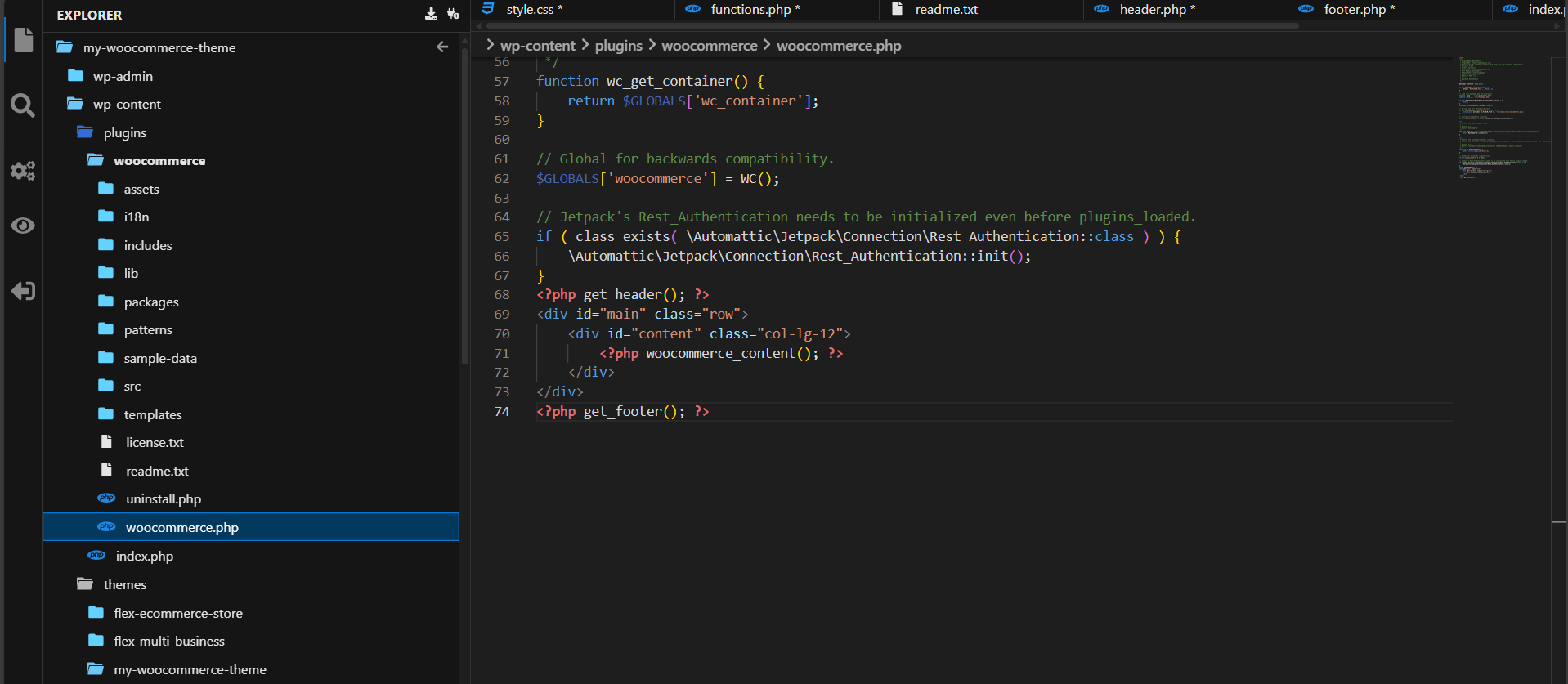Viewport: 1568px width, 684px height.
Task: Click woocommerce.php in the breadcrumb path
Action: coord(839,46)
